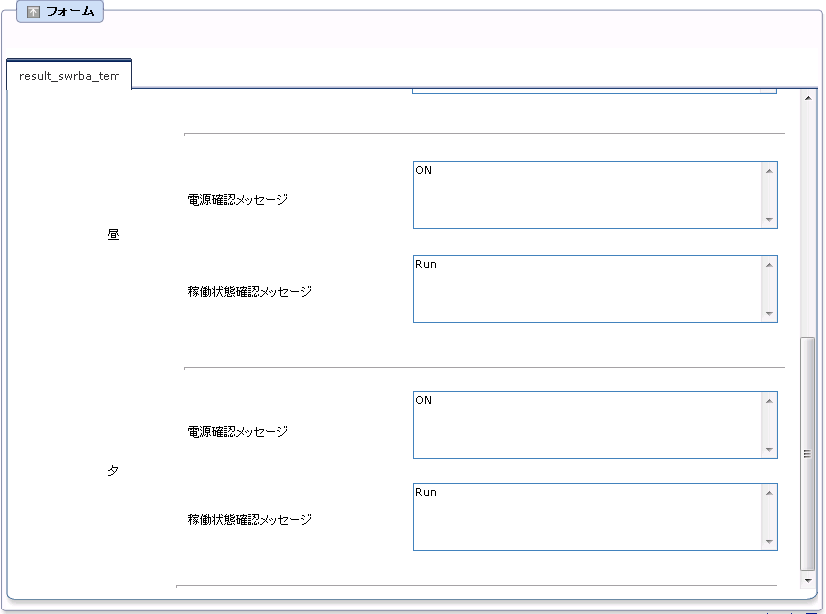Image resolution: width=826 pixels, height=614 pixels.
Task: Click the 夕 稼働状態確認メッセージ text area containing Run
Action: pyautogui.click(x=595, y=517)
